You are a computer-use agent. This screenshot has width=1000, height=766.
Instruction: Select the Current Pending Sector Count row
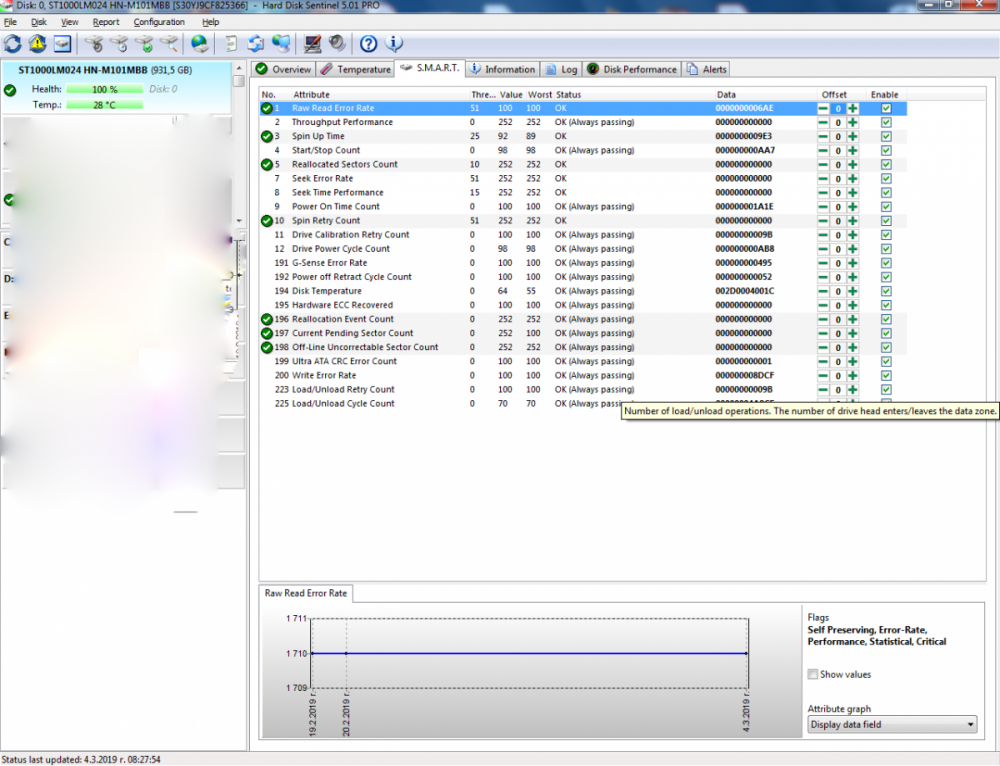(x=352, y=333)
